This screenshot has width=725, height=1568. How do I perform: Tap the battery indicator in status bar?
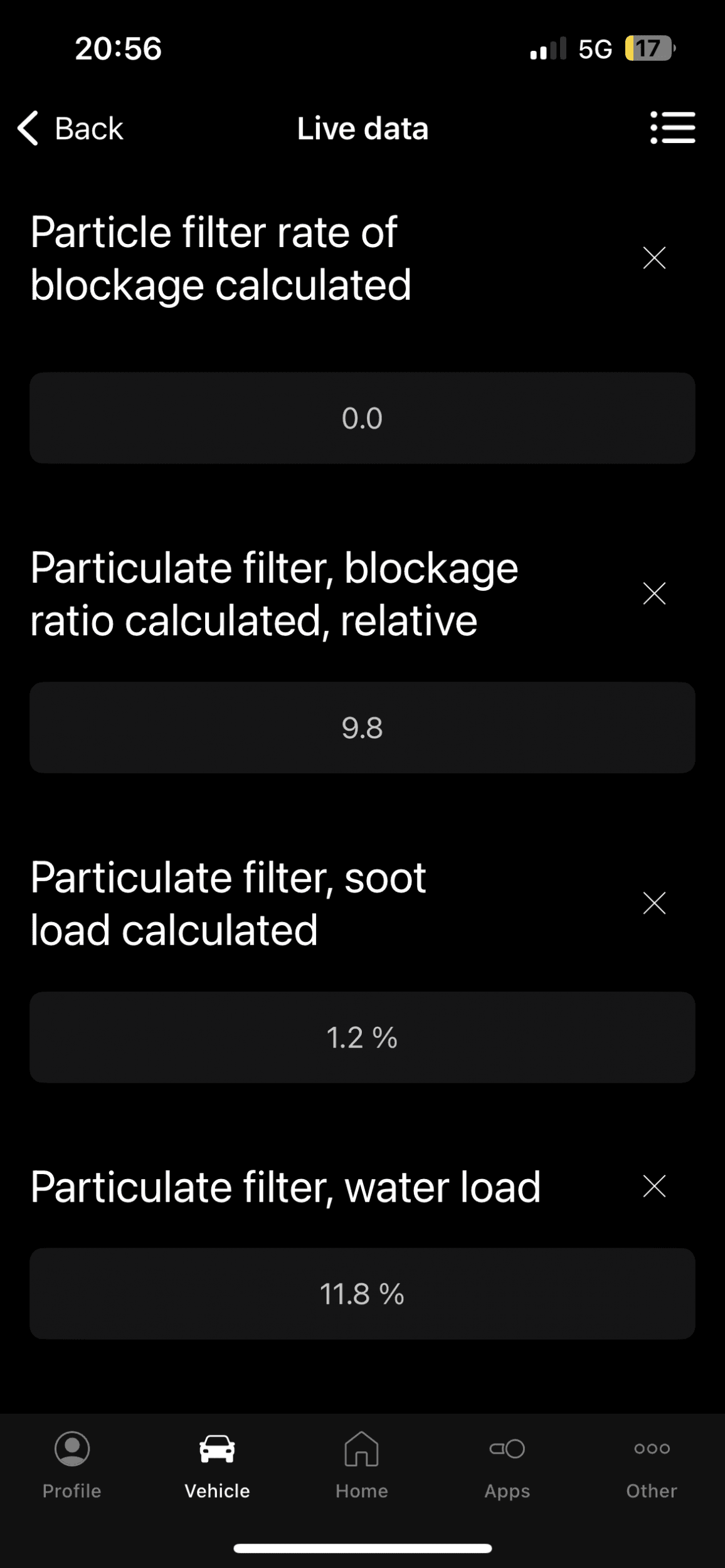click(649, 48)
